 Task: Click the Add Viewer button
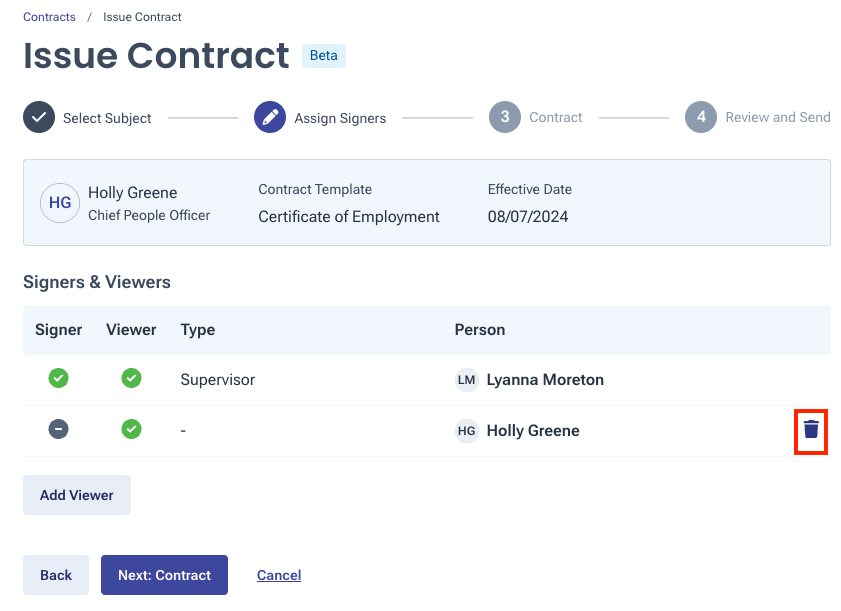click(77, 495)
